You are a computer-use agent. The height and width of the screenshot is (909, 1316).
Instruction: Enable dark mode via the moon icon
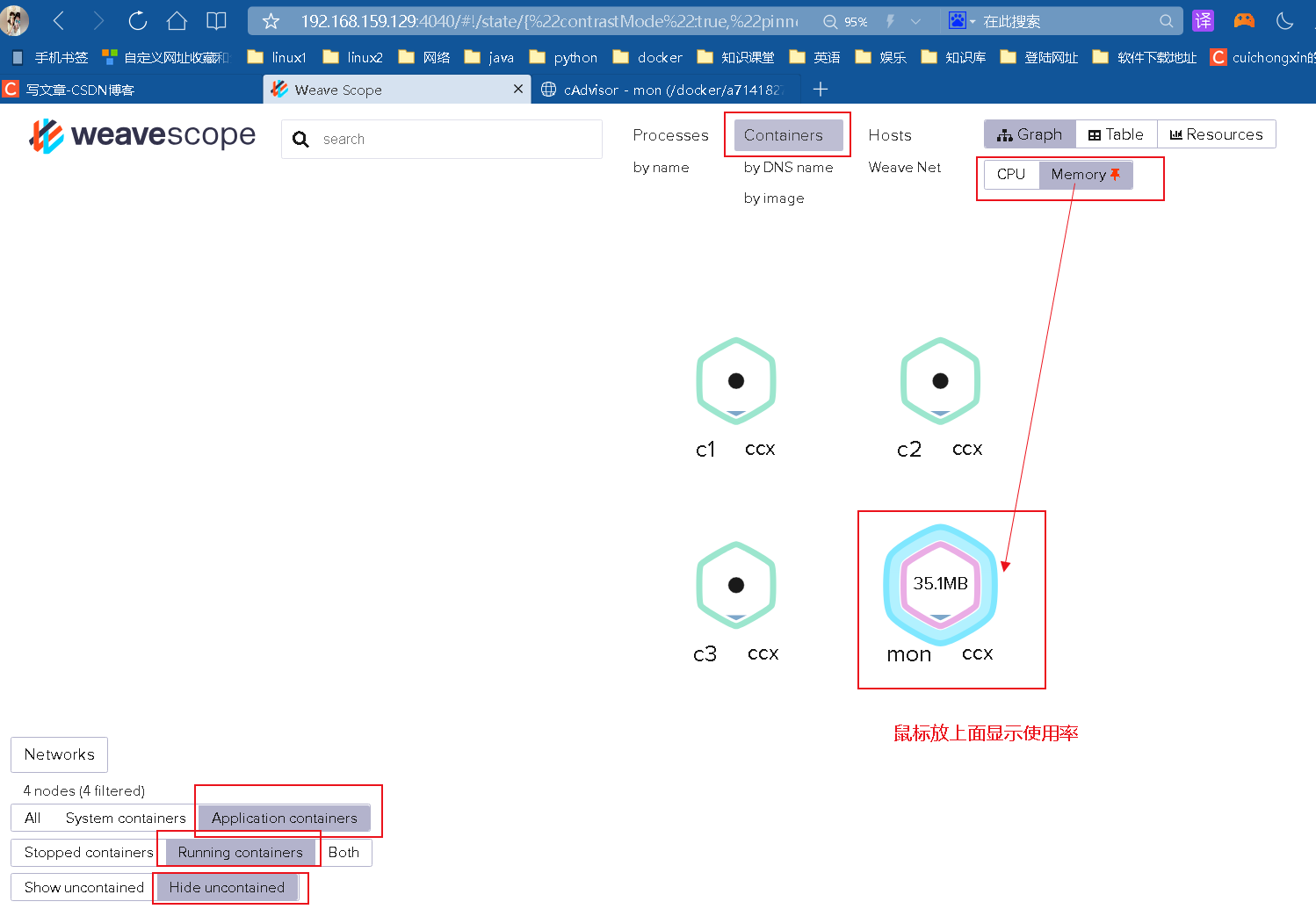tap(1284, 19)
